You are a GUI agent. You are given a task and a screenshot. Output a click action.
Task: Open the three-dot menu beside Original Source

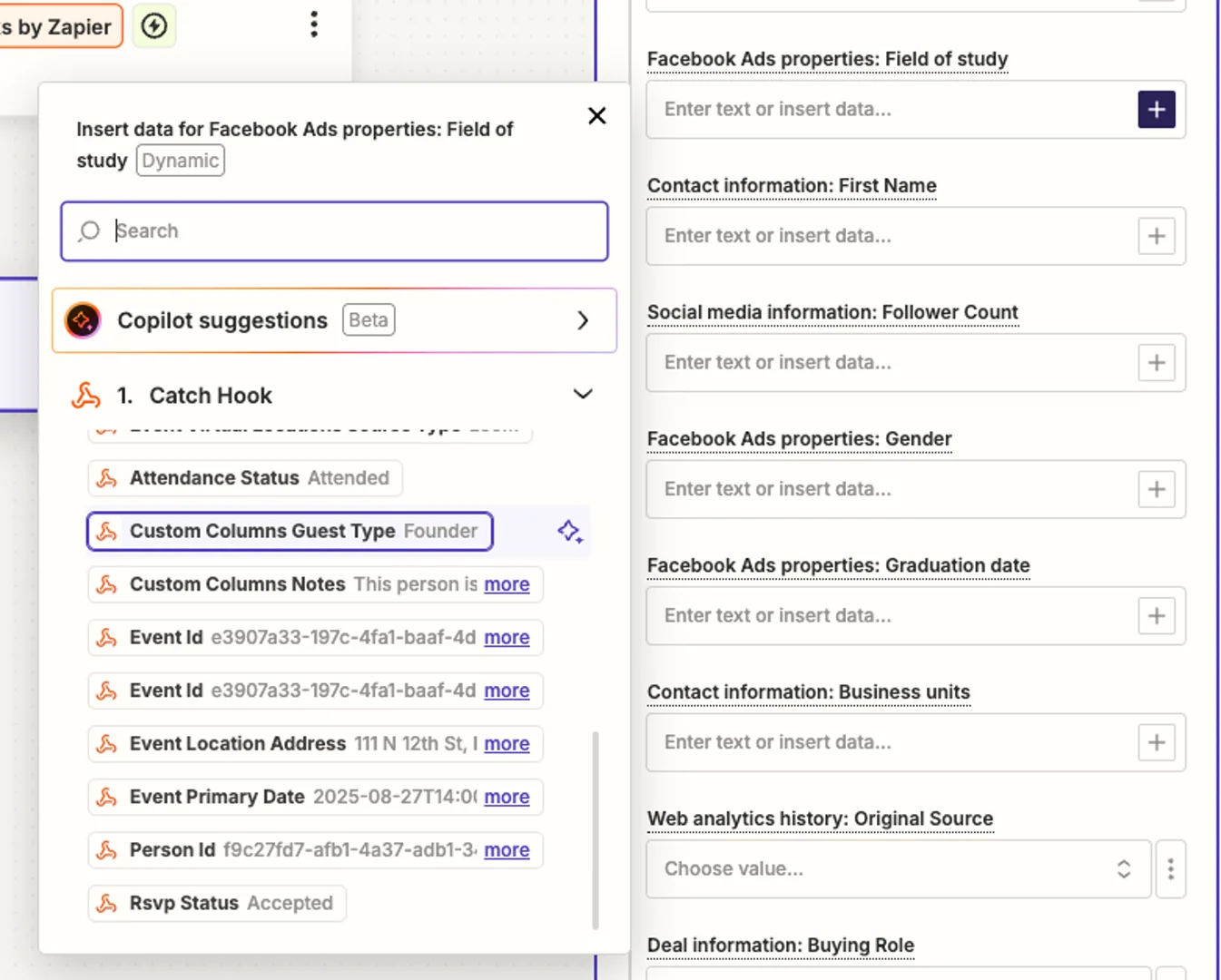[x=1171, y=868]
